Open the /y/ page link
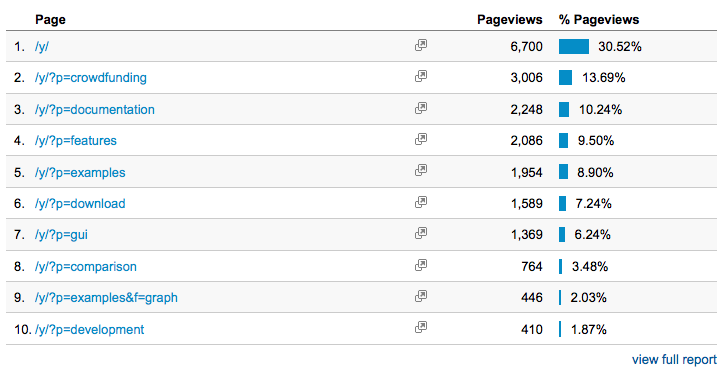The image size is (720, 371). click(41, 47)
